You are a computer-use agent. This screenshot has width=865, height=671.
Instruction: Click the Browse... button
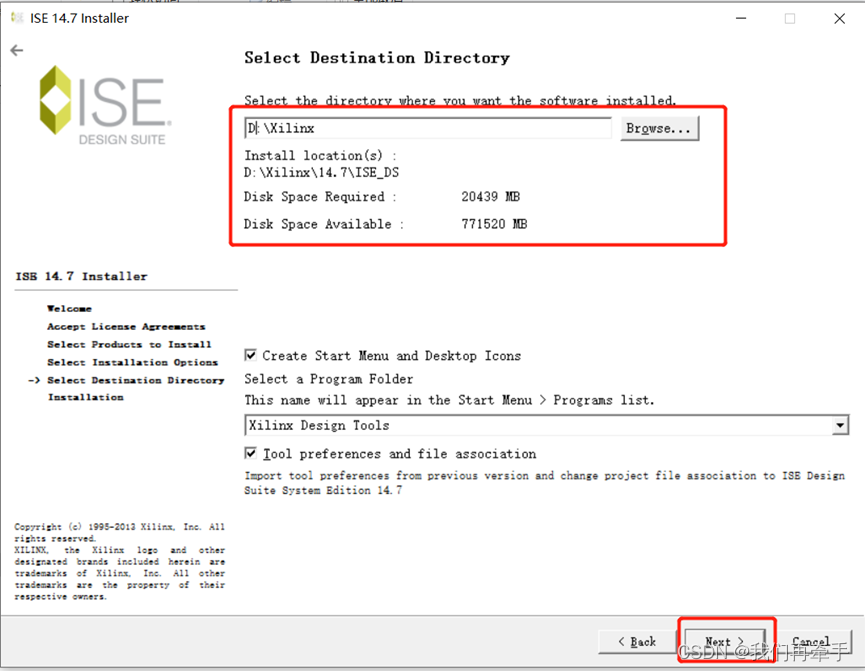(x=659, y=128)
